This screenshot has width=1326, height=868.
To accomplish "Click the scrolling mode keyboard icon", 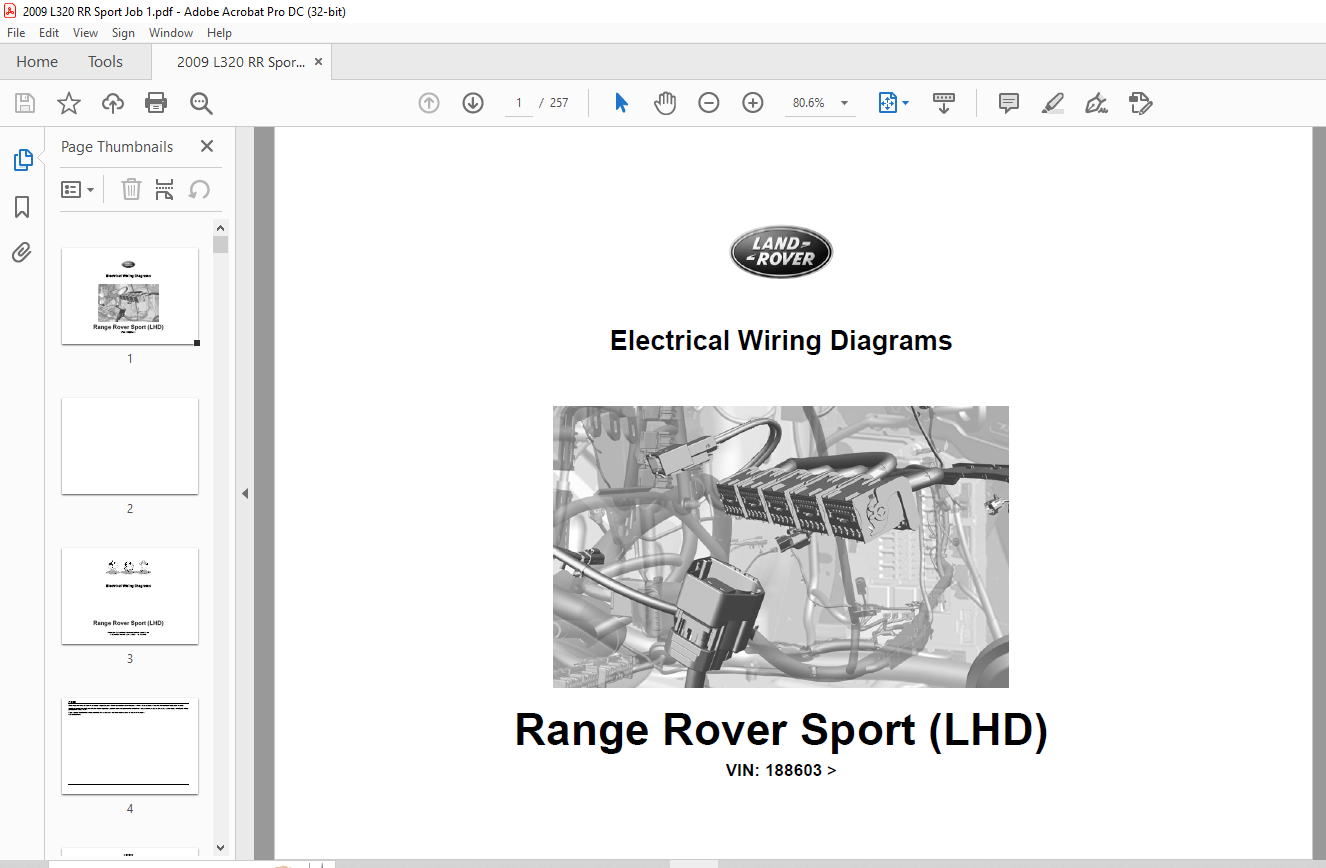I will (x=944, y=103).
